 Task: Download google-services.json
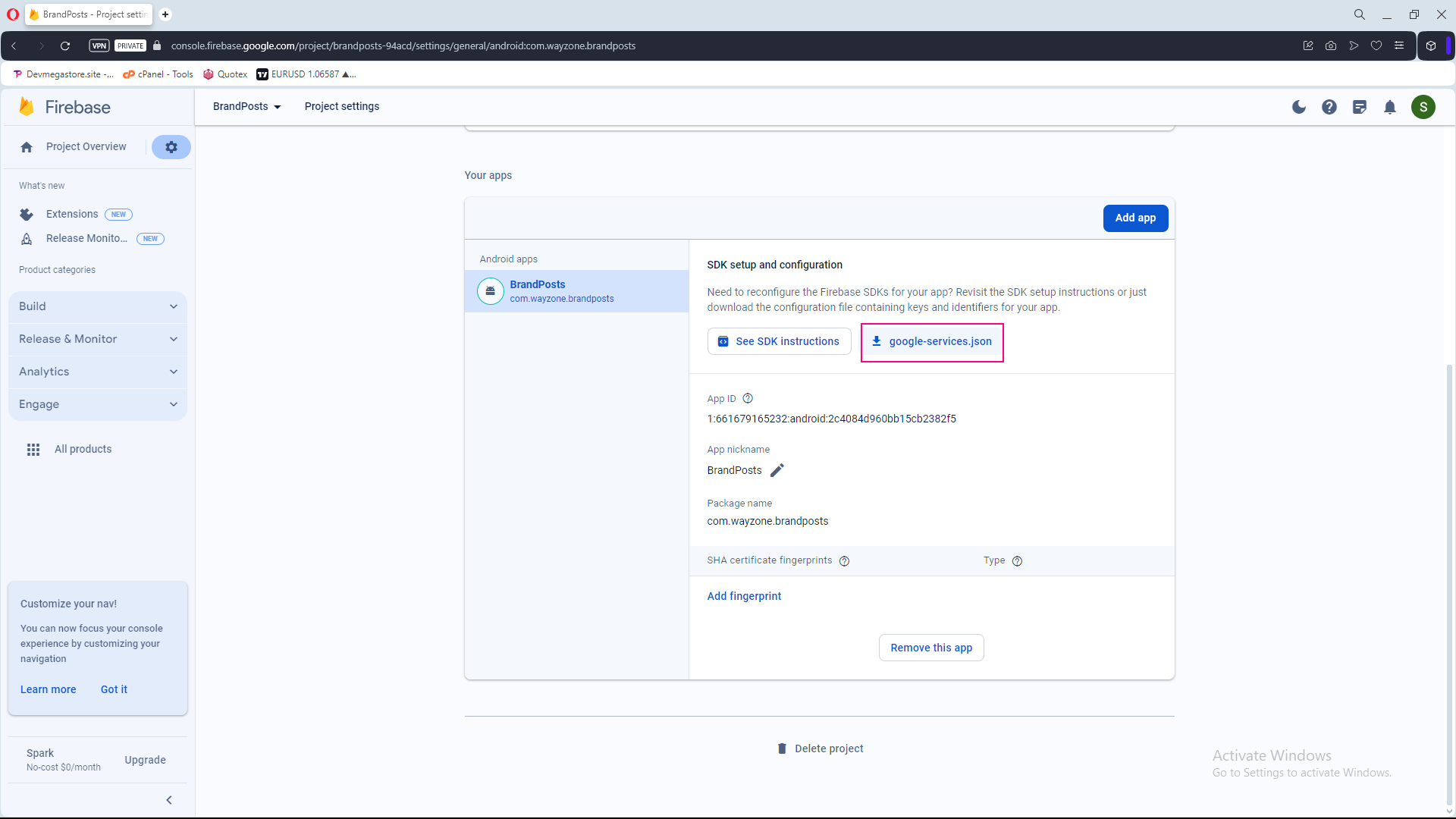click(x=932, y=341)
